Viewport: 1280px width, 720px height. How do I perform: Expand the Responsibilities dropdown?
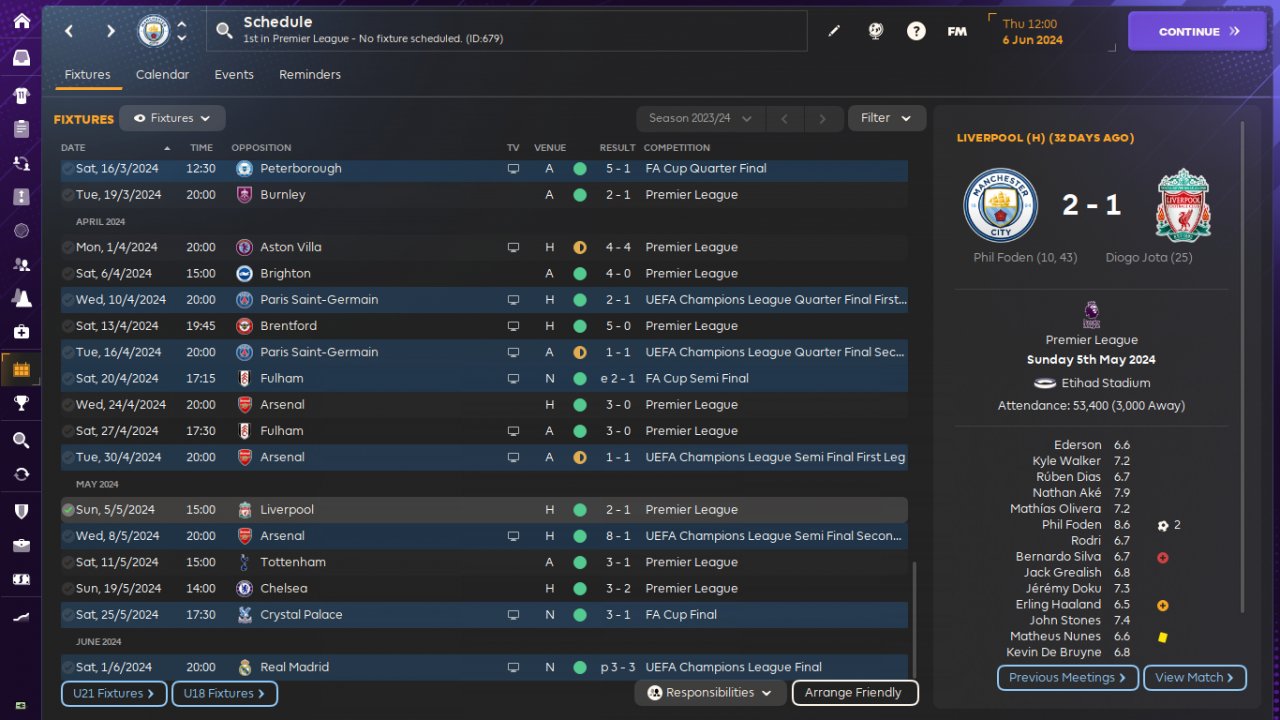click(x=710, y=692)
